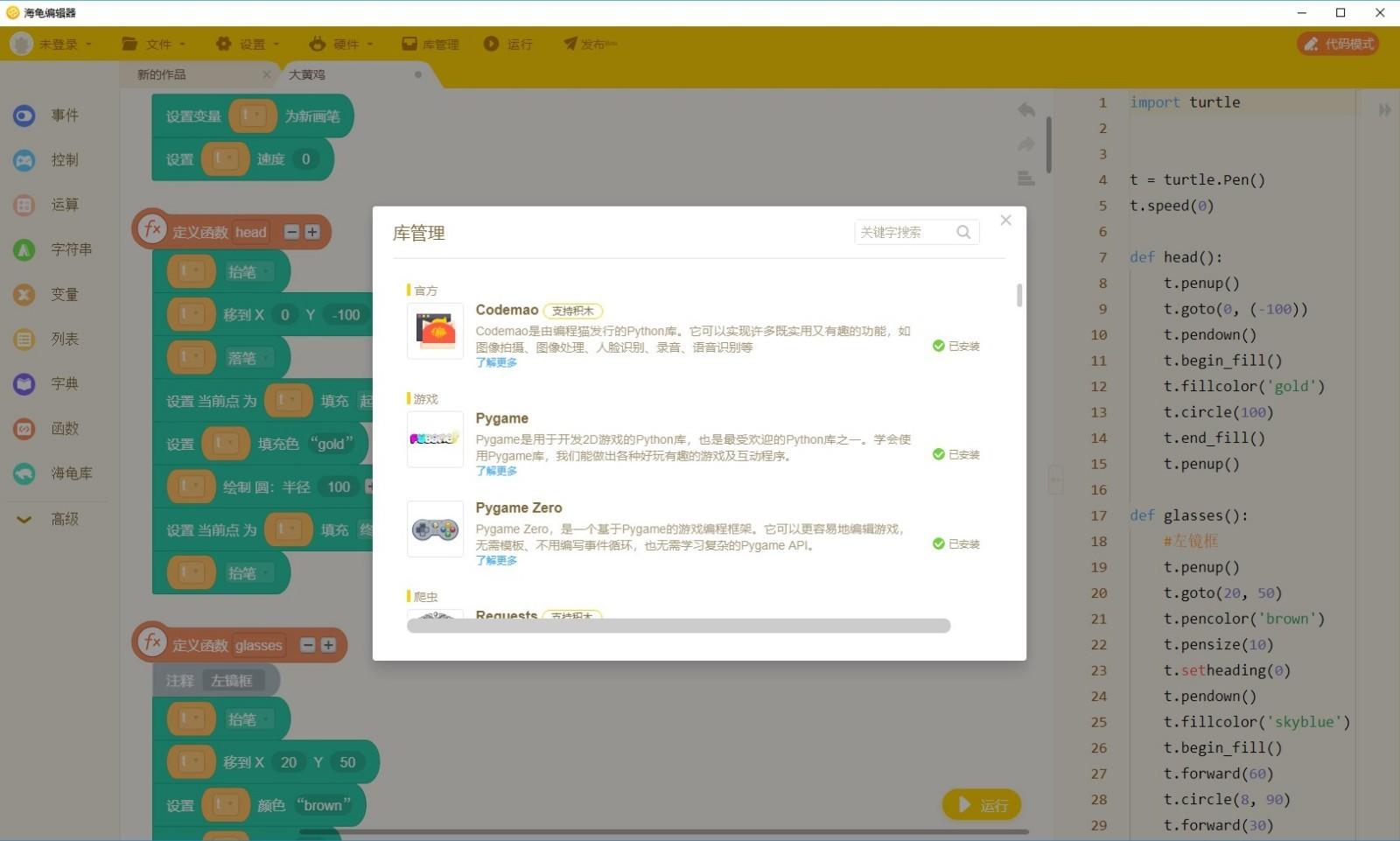Click the 速度 value 0 field

tap(305, 159)
